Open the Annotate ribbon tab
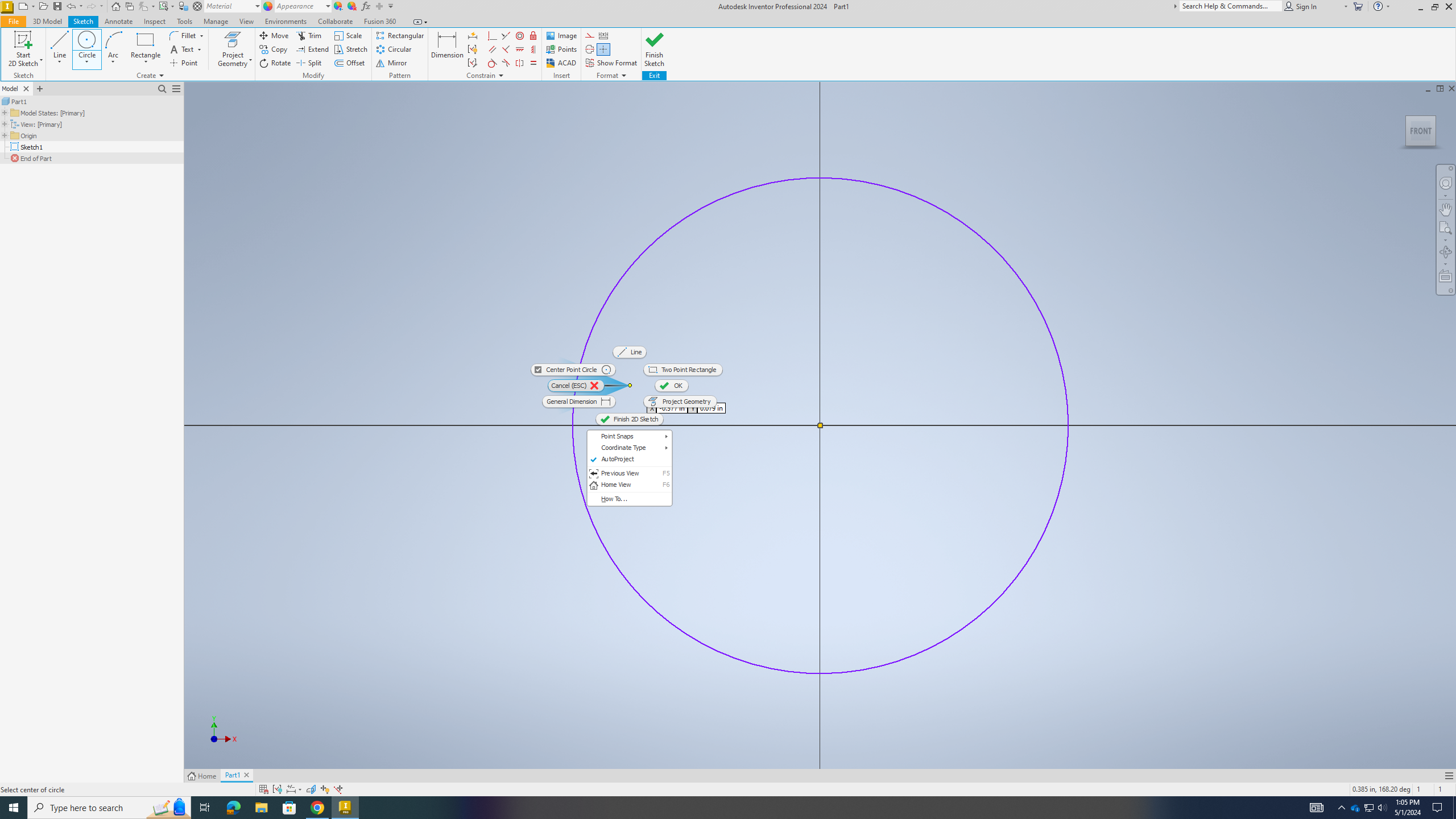Screen dimensions: 1456x819 pyautogui.click(x=119, y=22)
